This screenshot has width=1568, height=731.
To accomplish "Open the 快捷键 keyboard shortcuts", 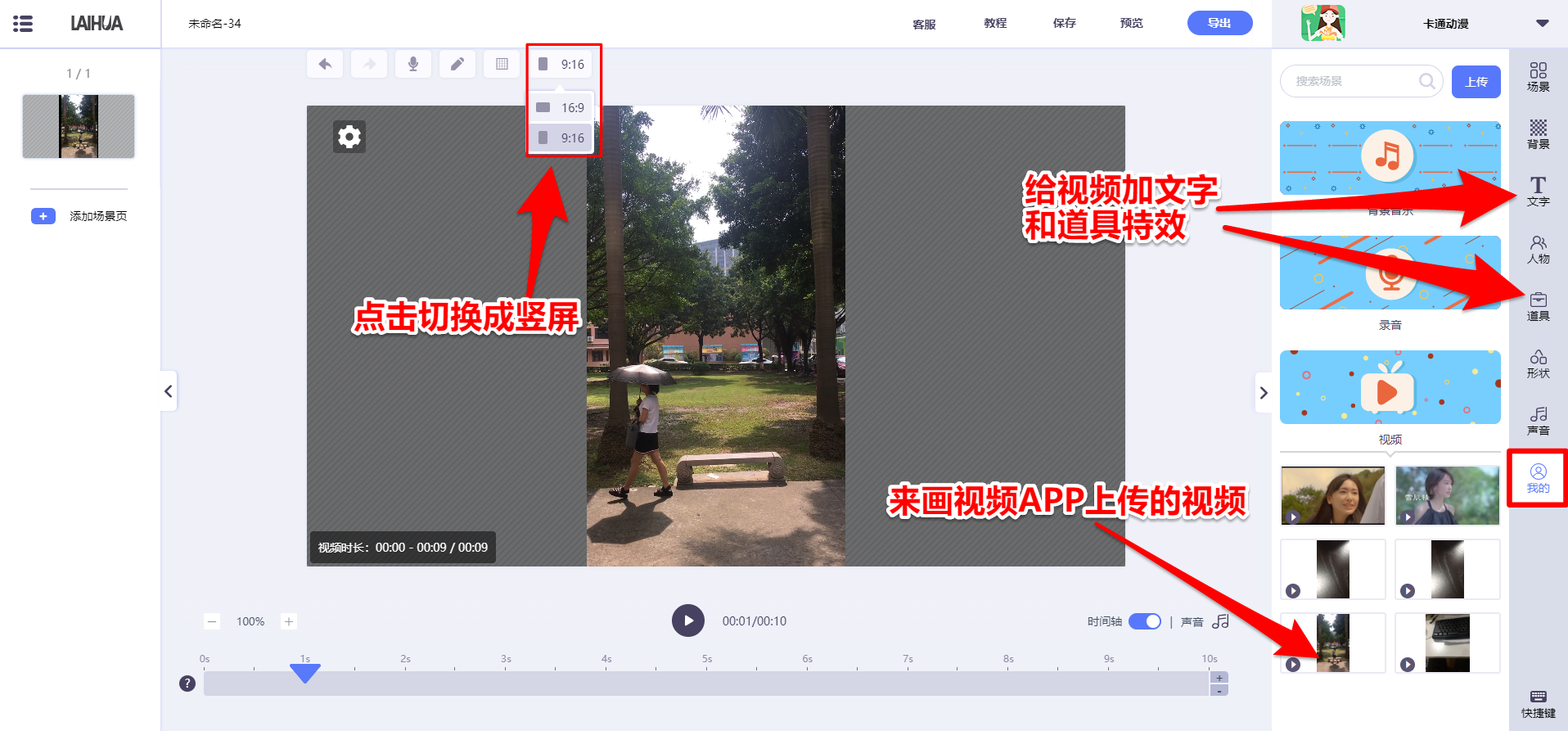I will 1539,704.
